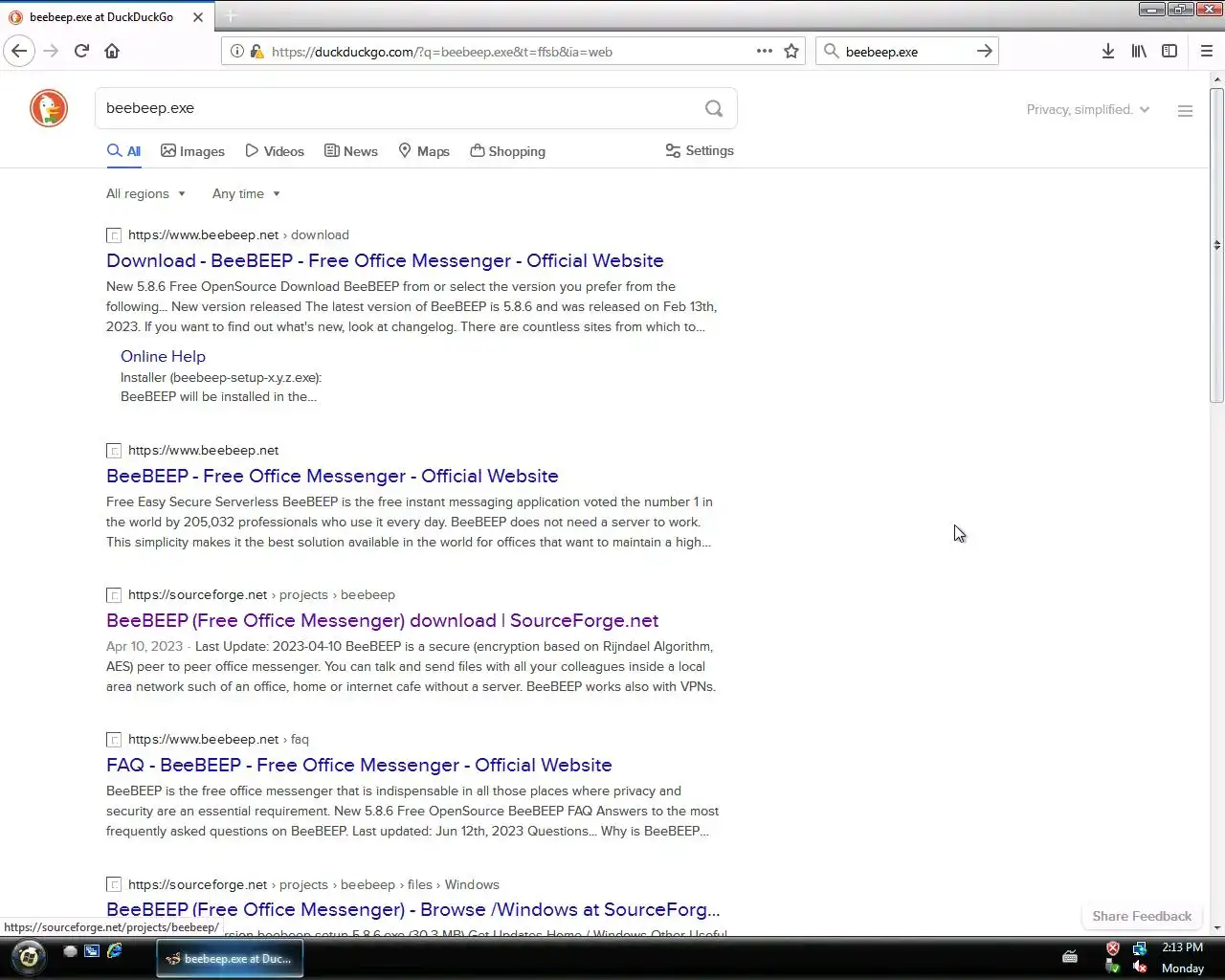Expand Privacy, simplified dropdown
The height and width of the screenshot is (980, 1225).
1088,110
